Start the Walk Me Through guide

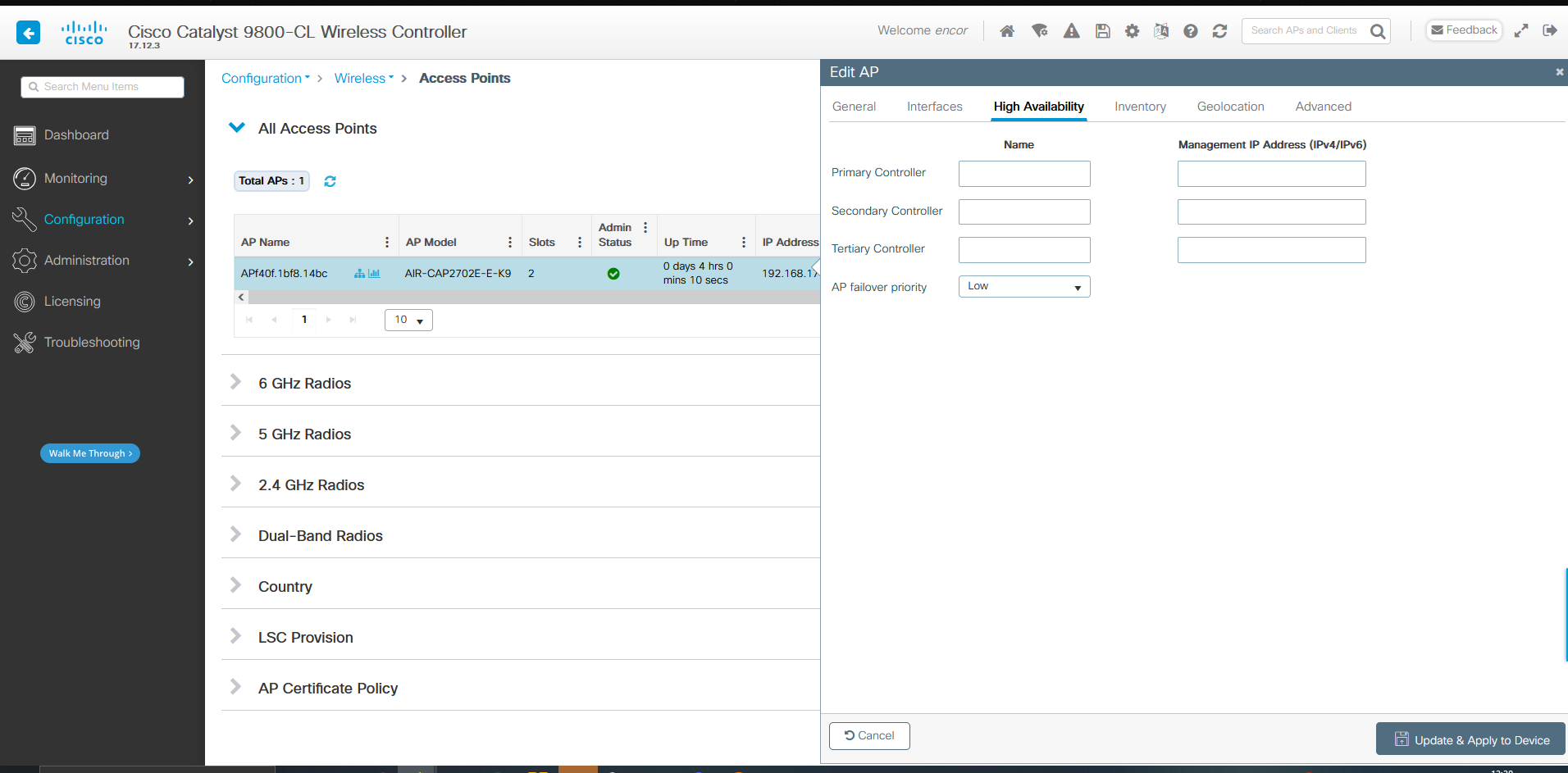[90, 453]
